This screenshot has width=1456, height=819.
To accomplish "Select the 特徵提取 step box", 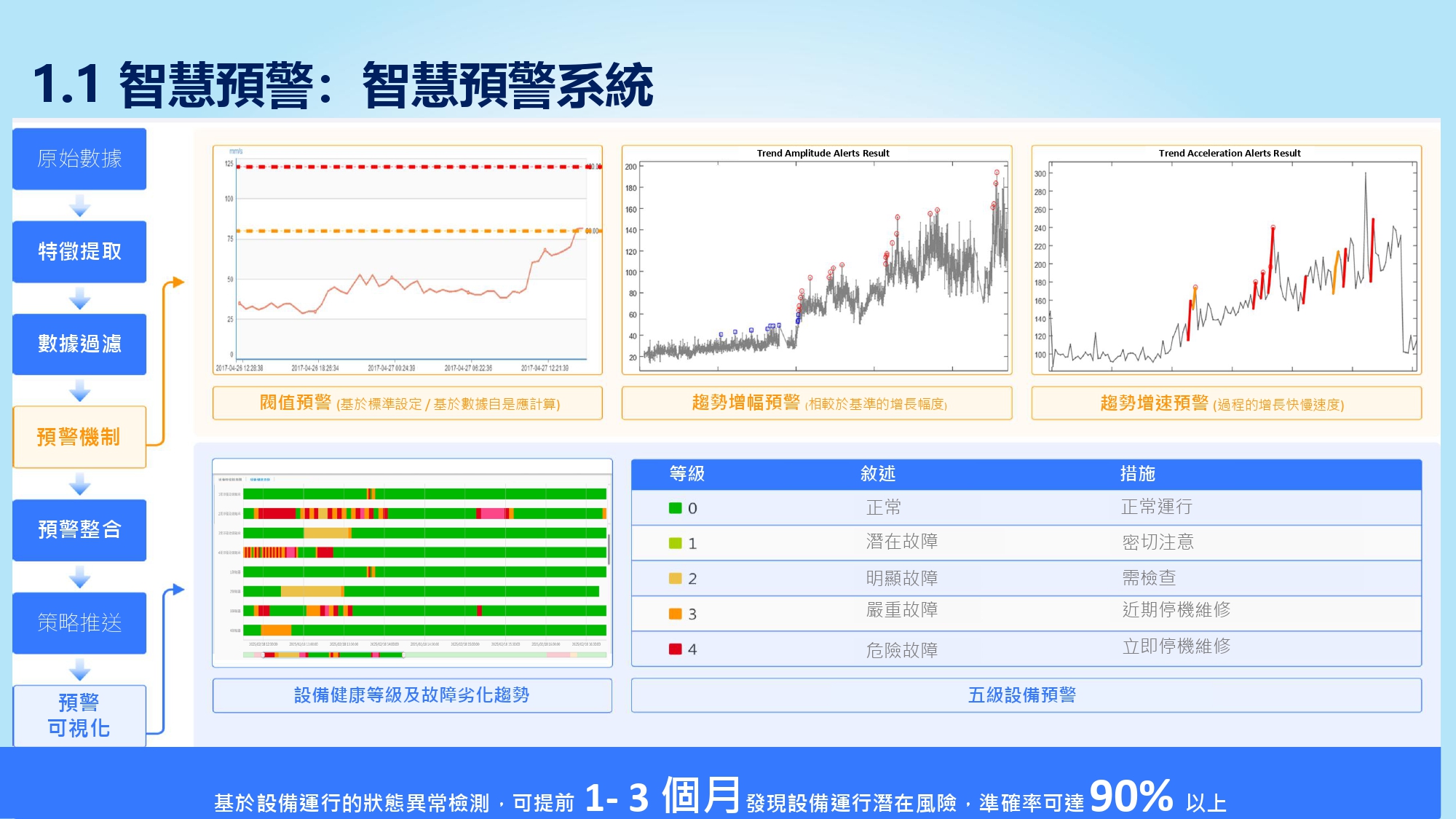I will (79, 251).
